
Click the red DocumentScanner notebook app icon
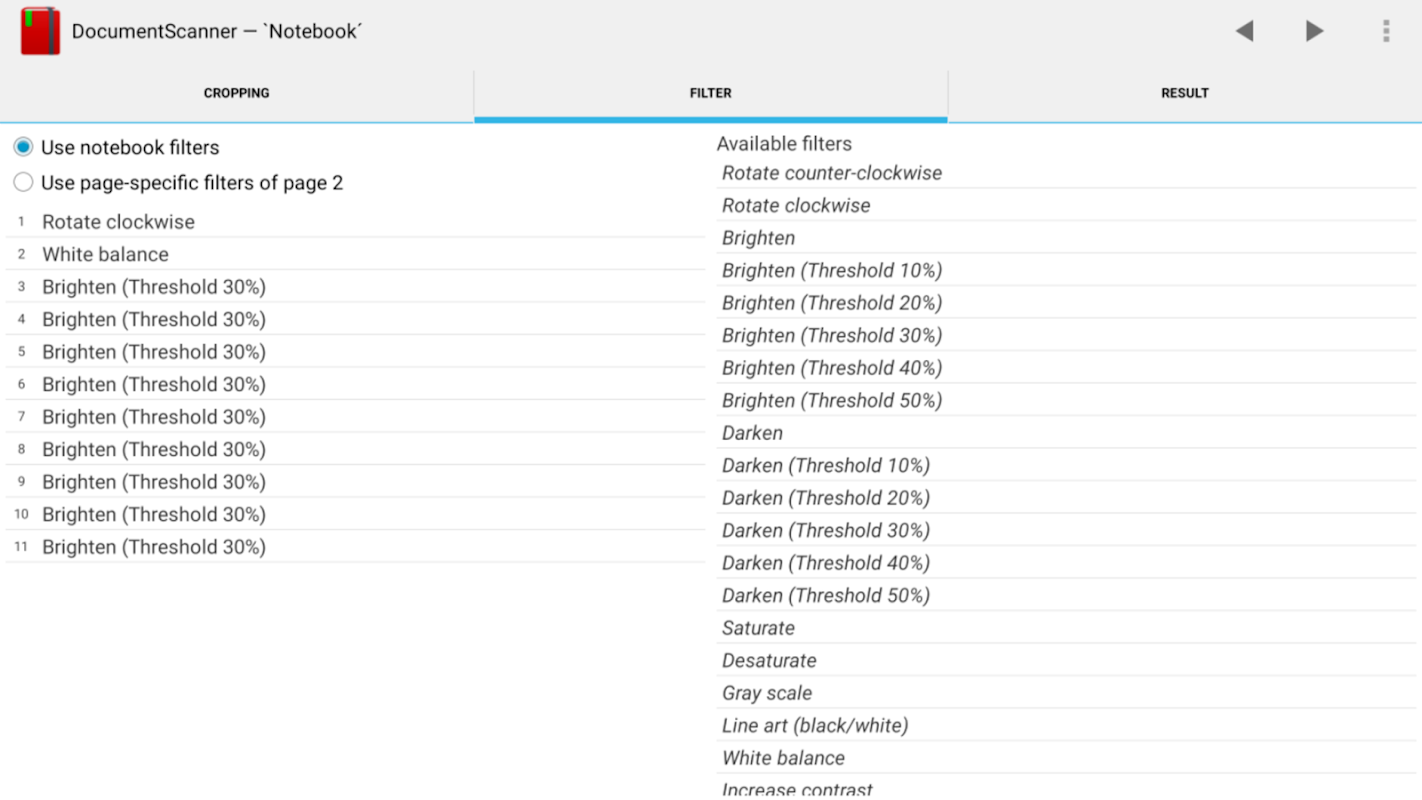click(x=40, y=31)
